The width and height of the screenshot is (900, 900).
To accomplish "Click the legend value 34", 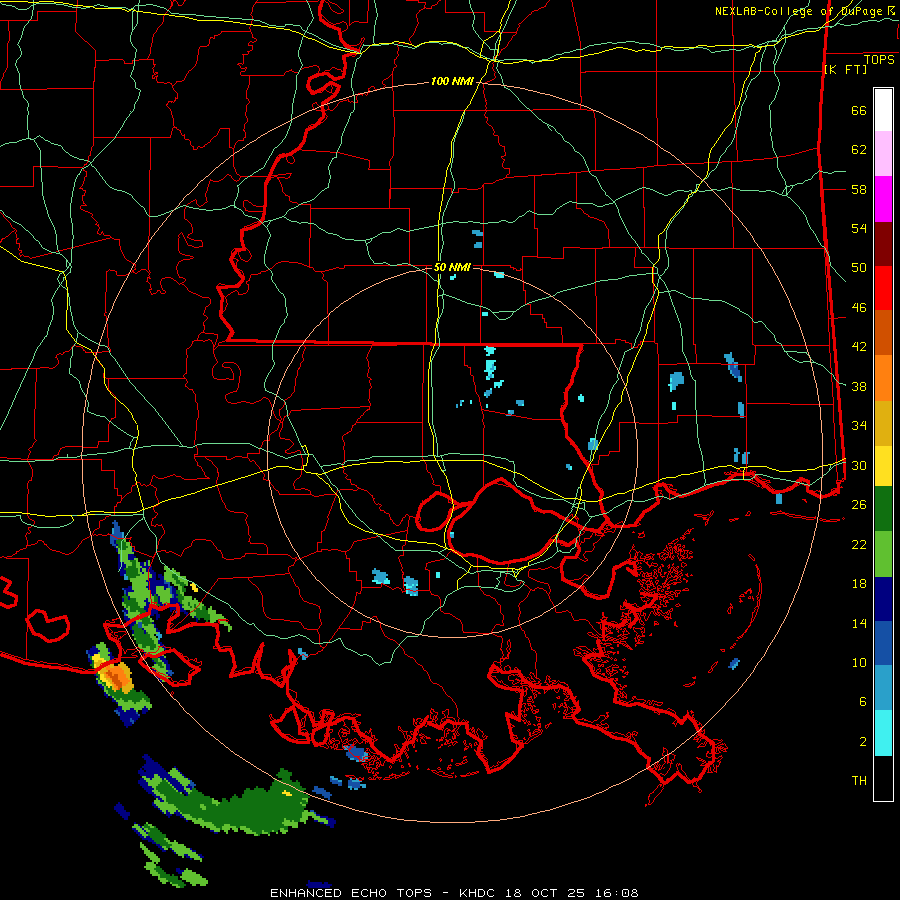I will 859,426.
